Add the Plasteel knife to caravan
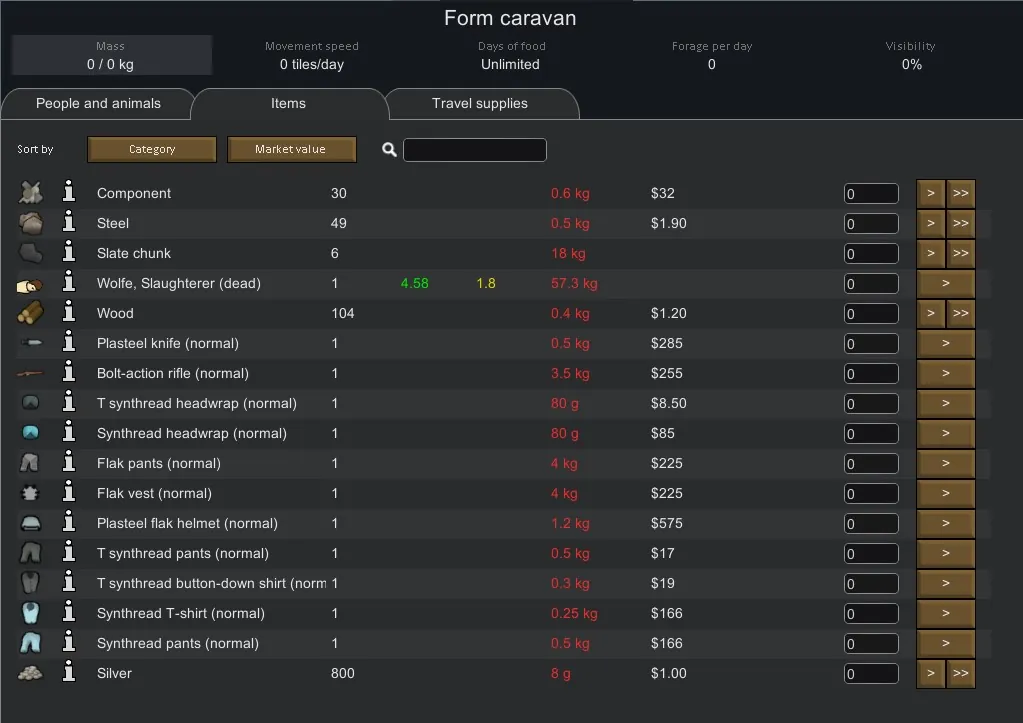This screenshot has width=1023, height=723. coord(945,344)
